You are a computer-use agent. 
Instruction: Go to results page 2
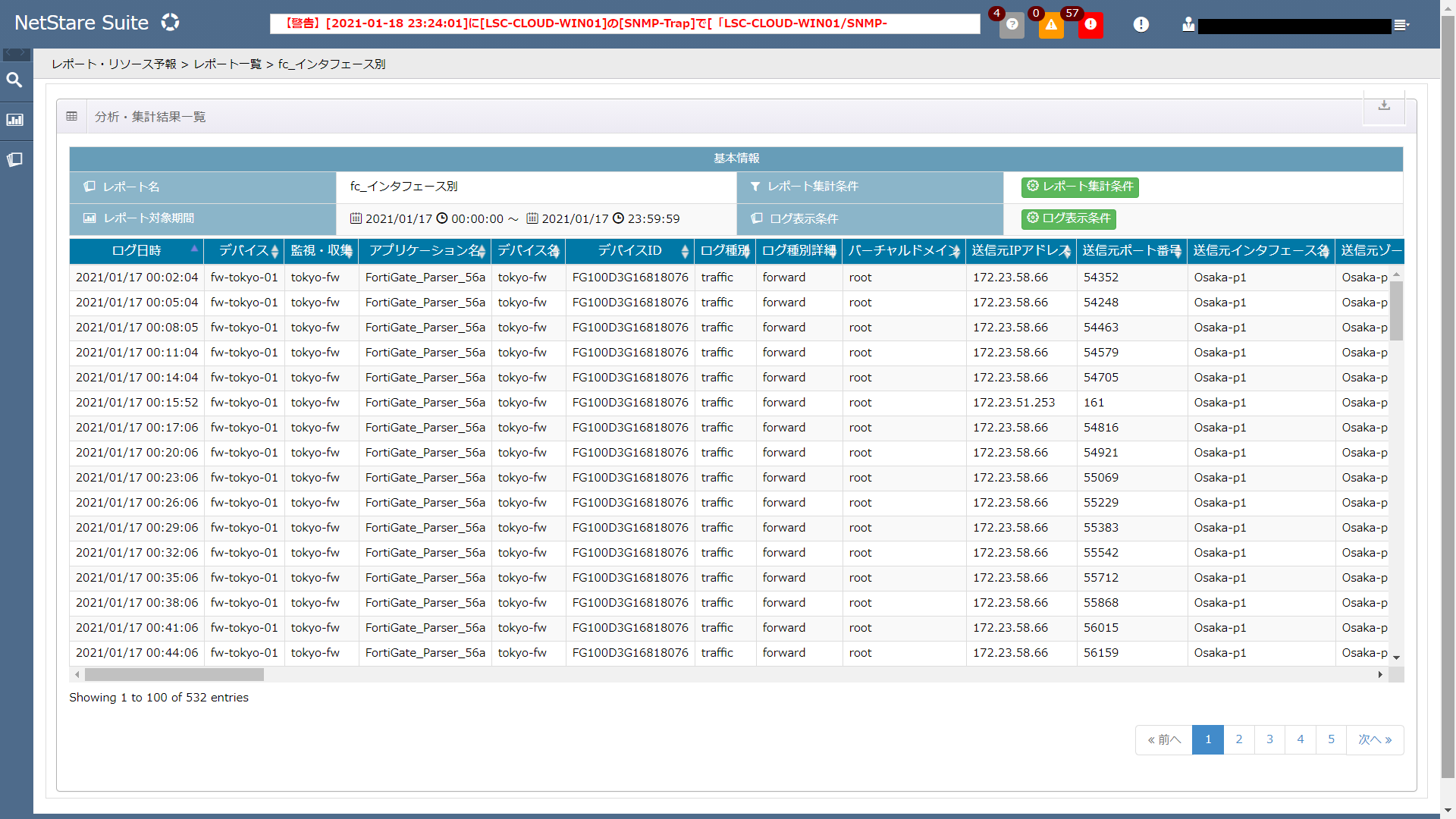[1239, 739]
